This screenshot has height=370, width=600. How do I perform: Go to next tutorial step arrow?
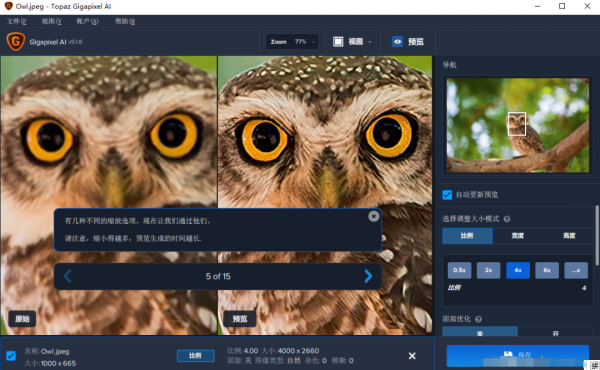(x=368, y=276)
